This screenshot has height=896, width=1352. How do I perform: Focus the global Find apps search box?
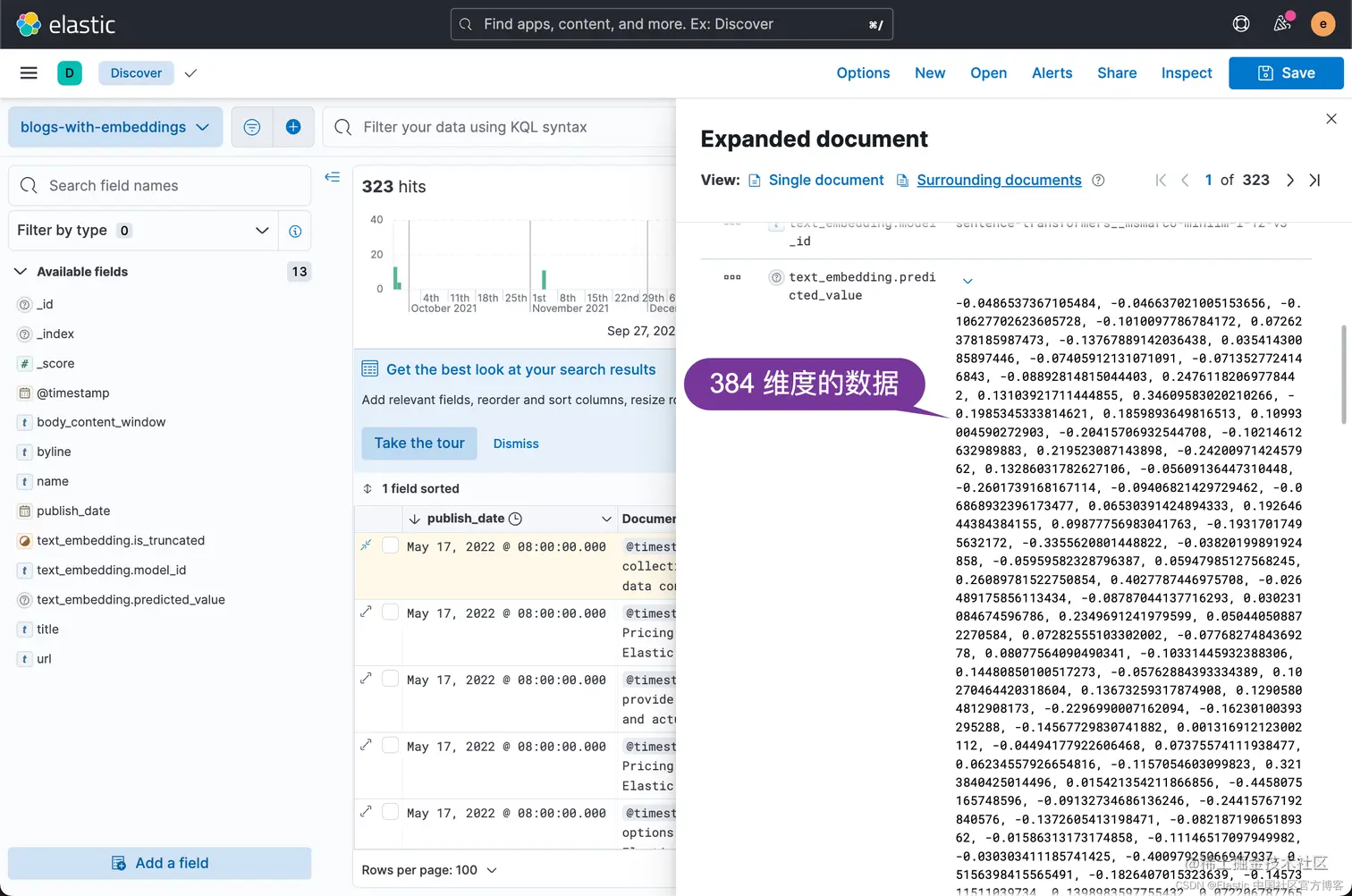[x=672, y=24]
